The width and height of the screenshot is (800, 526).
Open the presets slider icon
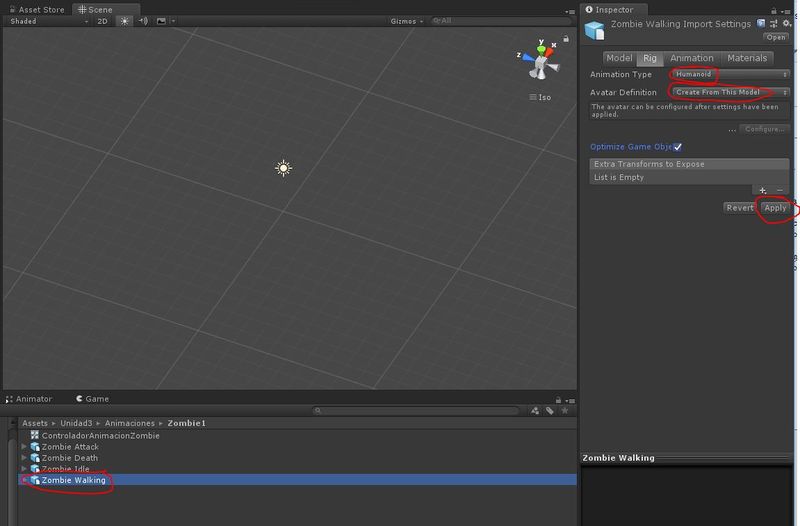tap(774, 23)
